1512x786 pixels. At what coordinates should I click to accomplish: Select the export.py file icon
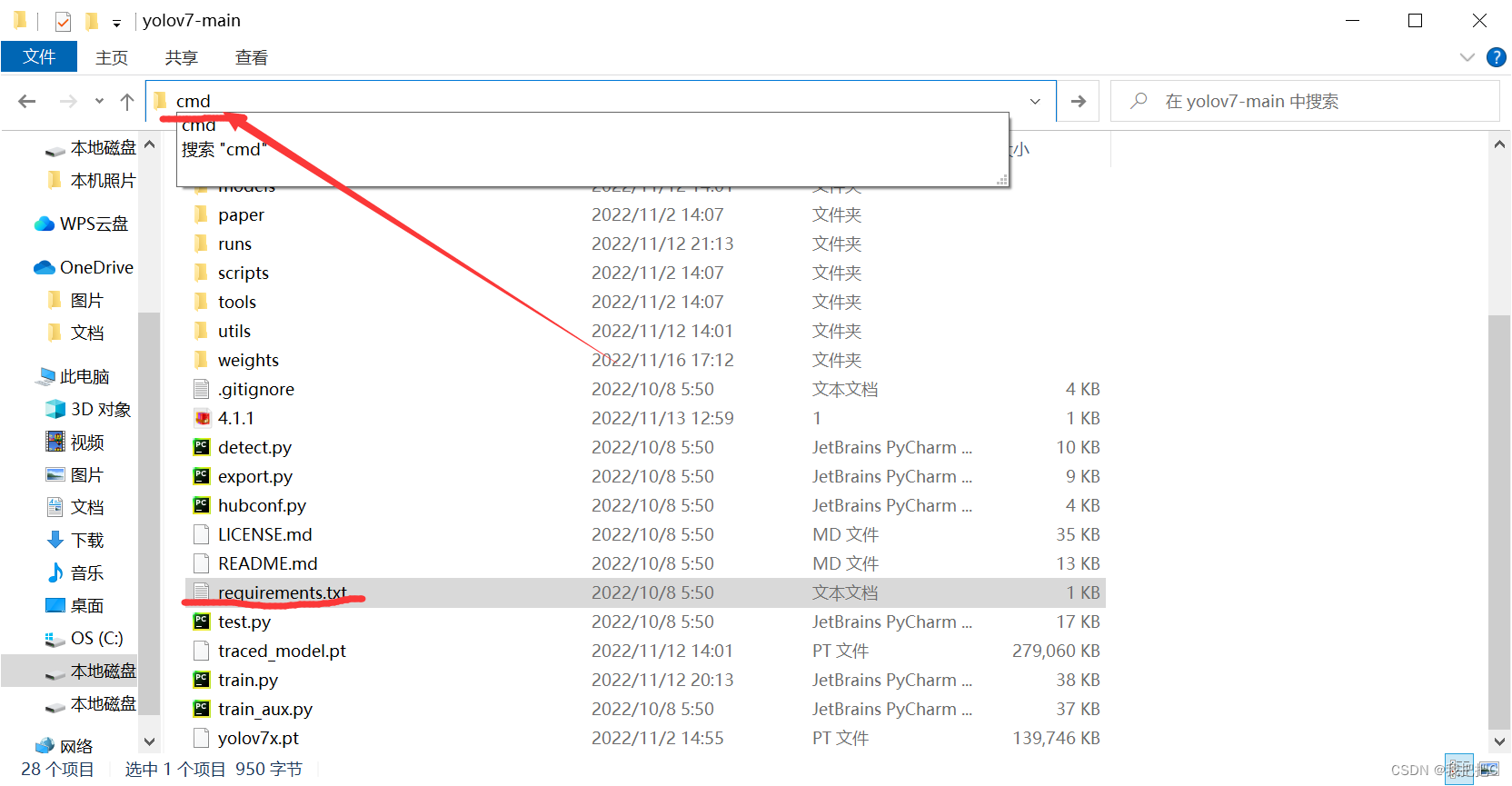click(x=202, y=476)
